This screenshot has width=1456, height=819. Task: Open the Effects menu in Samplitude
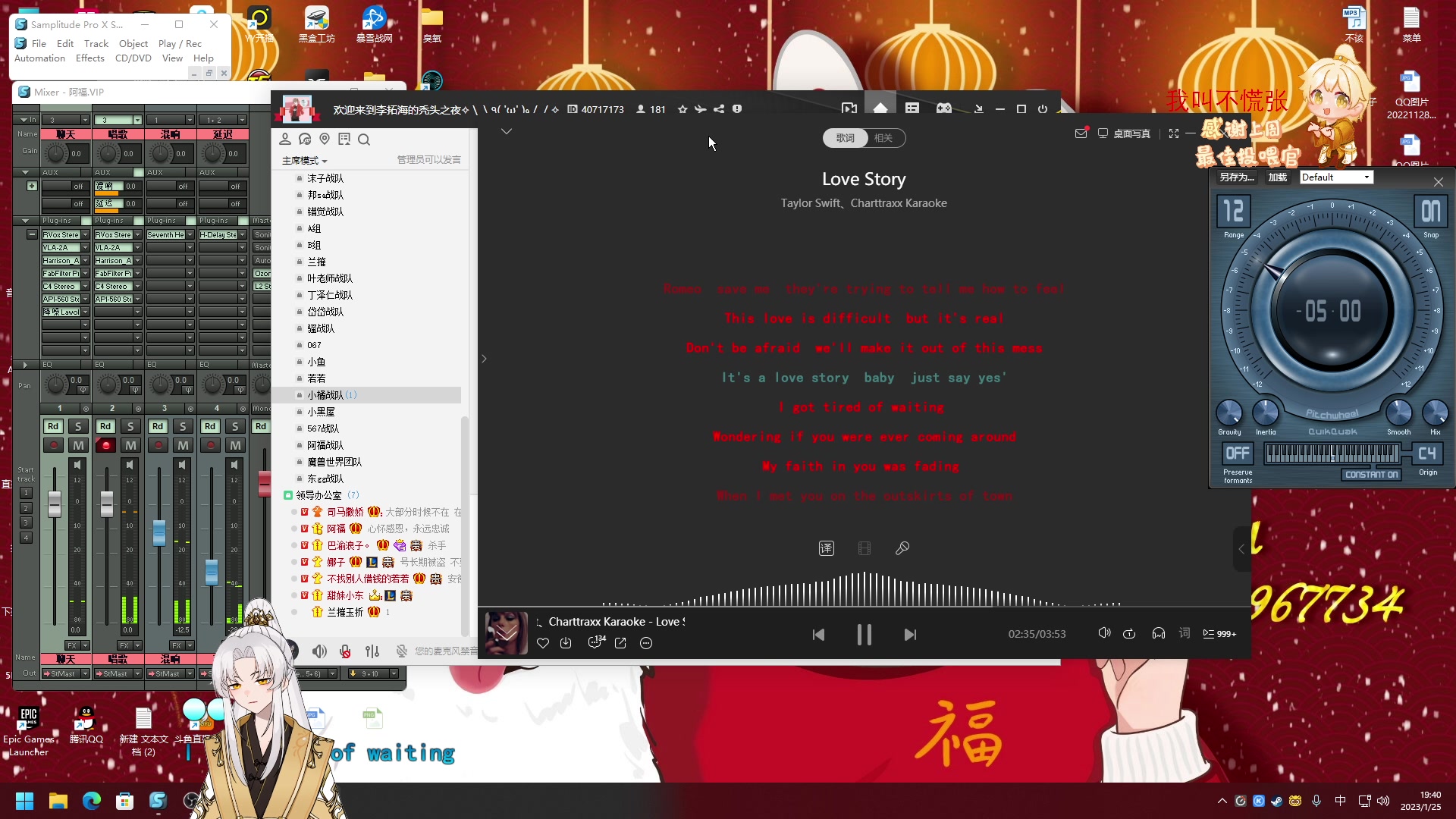click(90, 58)
